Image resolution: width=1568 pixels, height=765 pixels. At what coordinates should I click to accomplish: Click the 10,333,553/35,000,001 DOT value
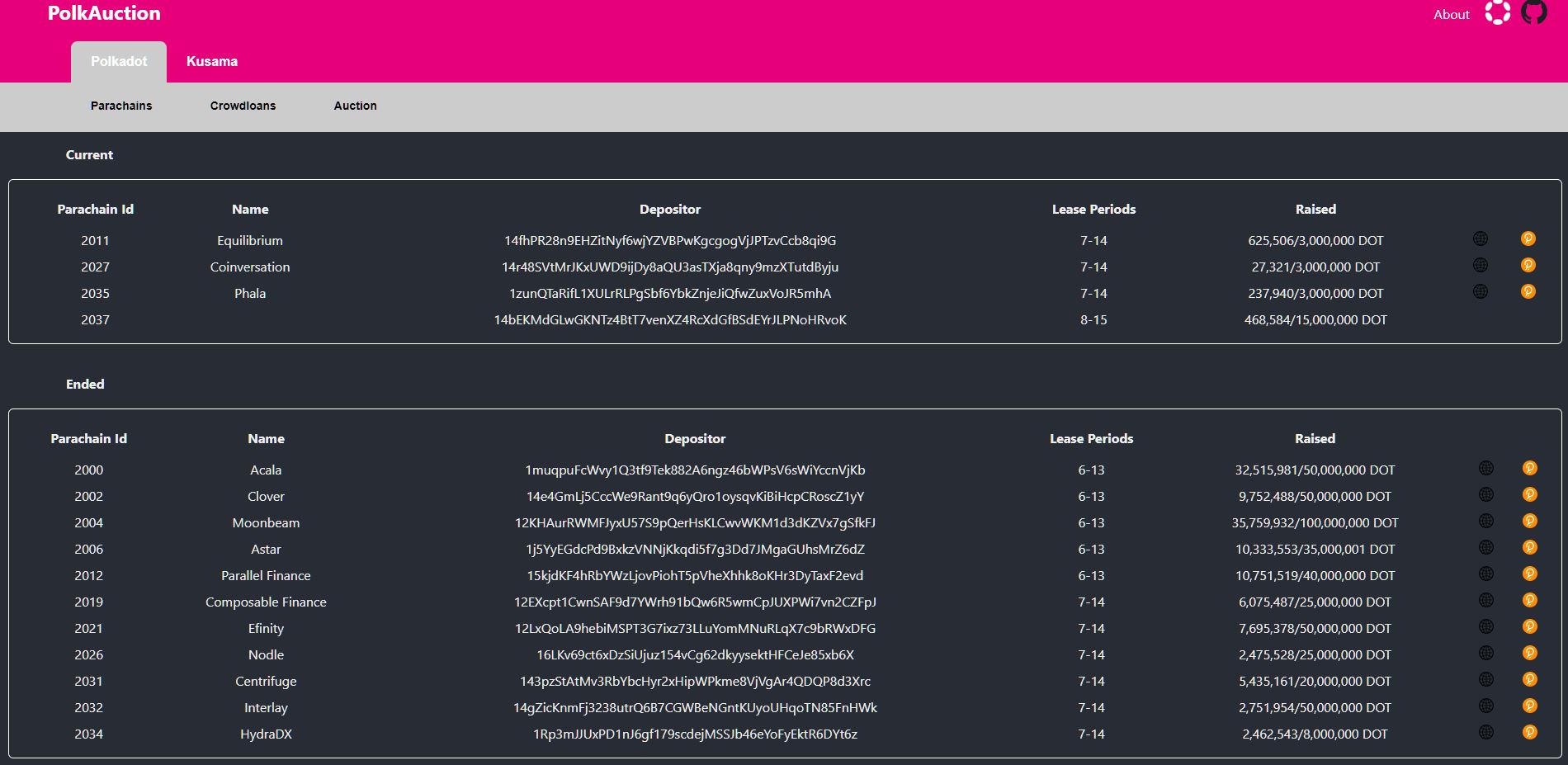tap(1315, 550)
